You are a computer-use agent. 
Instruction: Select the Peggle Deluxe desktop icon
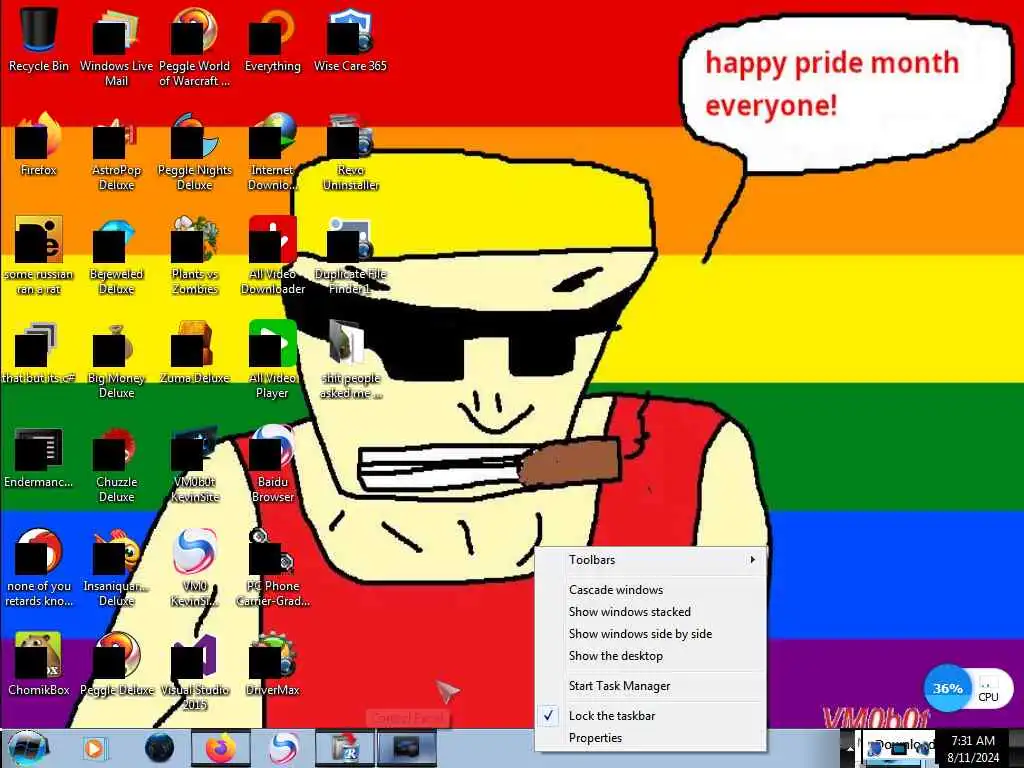tap(116, 664)
